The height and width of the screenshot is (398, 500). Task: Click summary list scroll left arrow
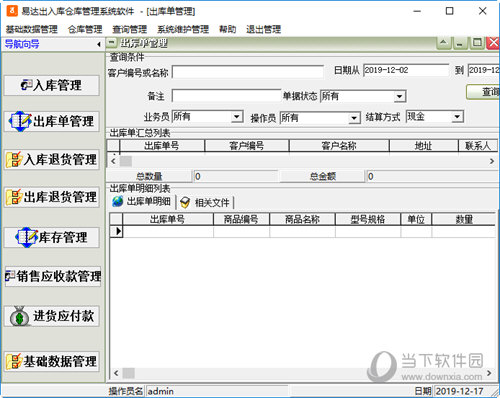click(x=113, y=161)
